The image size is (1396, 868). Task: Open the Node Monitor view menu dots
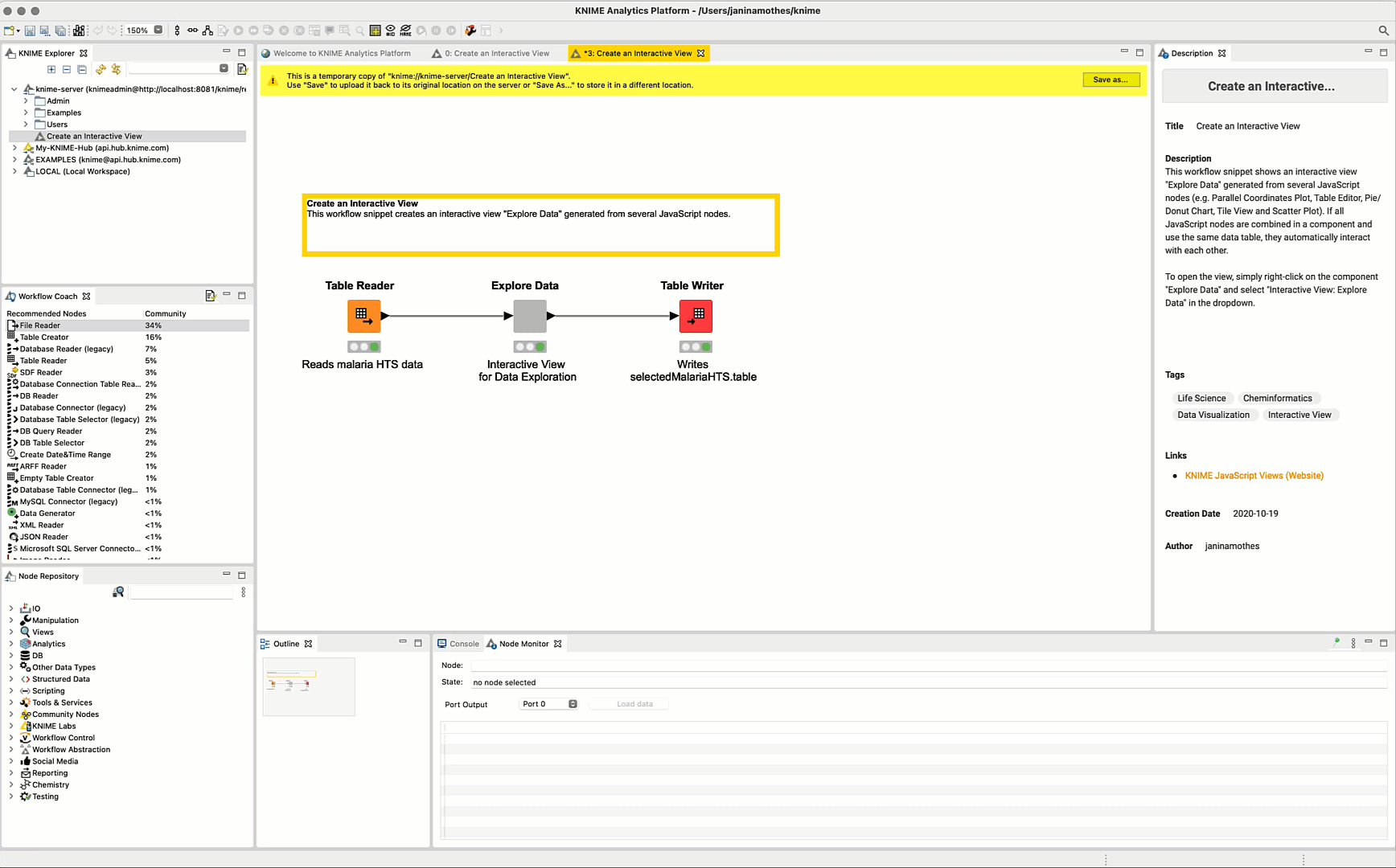(1353, 643)
